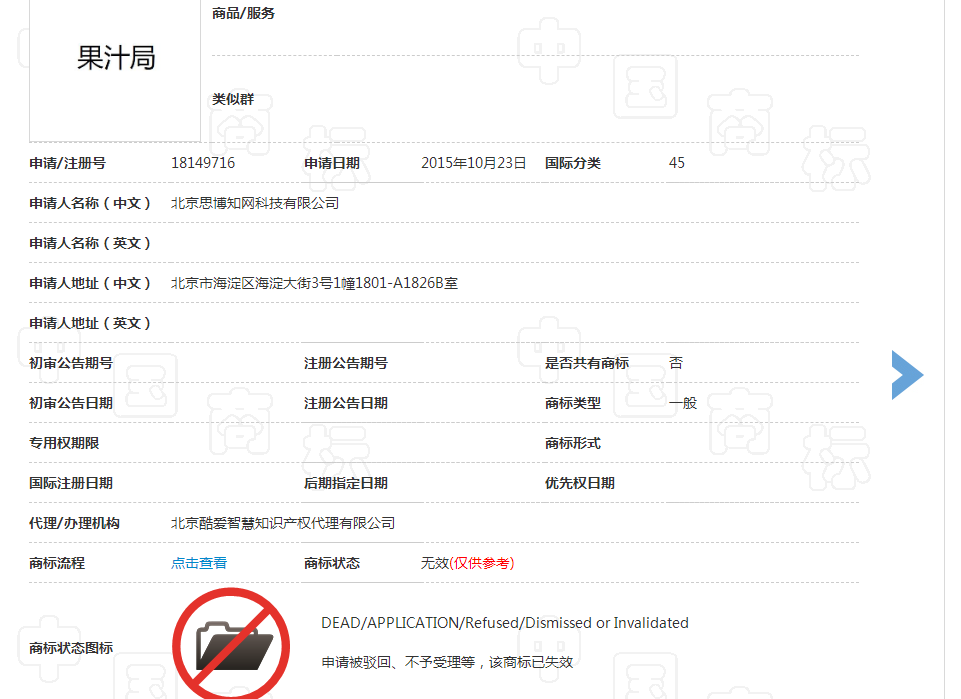Click the 是否共有商标 value 否
Image resolution: width=961 pixels, height=699 pixels.
[676, 362]
